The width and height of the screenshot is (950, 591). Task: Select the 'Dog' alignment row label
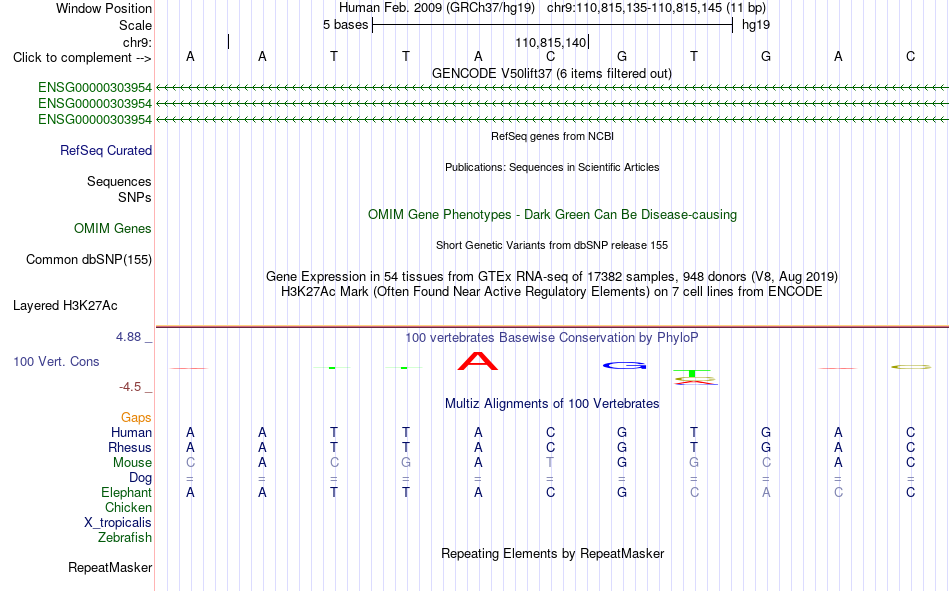coord(140,478)
